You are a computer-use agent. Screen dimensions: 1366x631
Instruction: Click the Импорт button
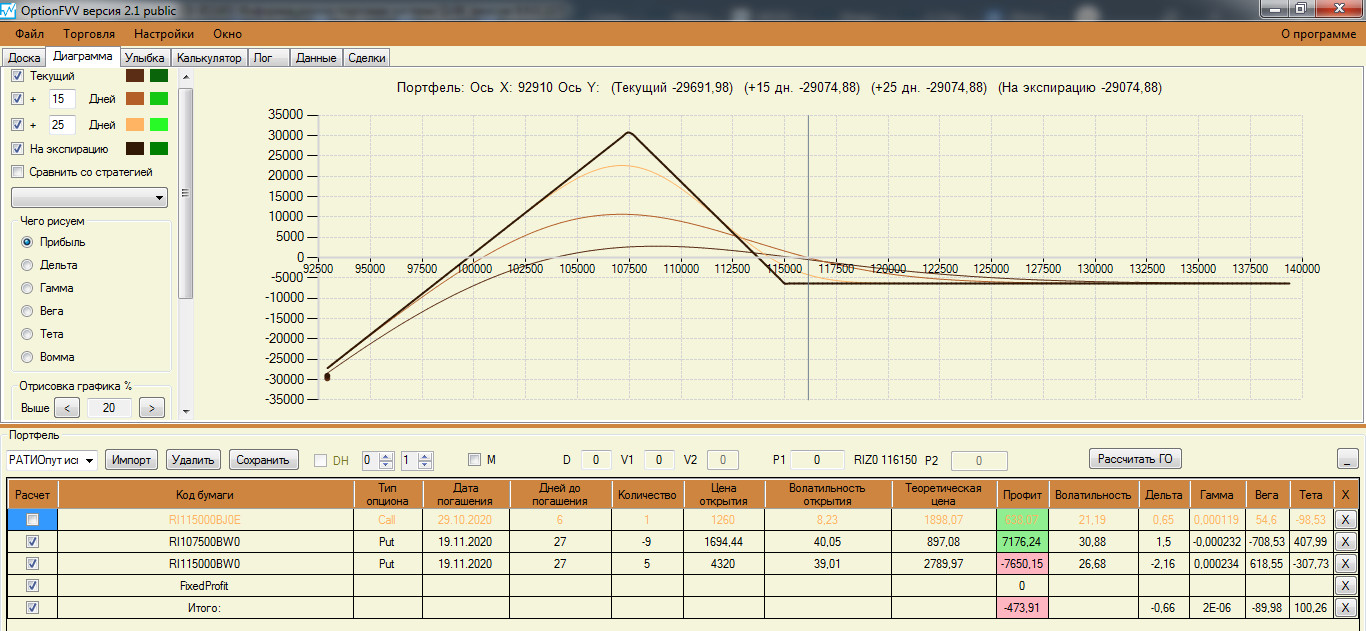coord(132,460)
